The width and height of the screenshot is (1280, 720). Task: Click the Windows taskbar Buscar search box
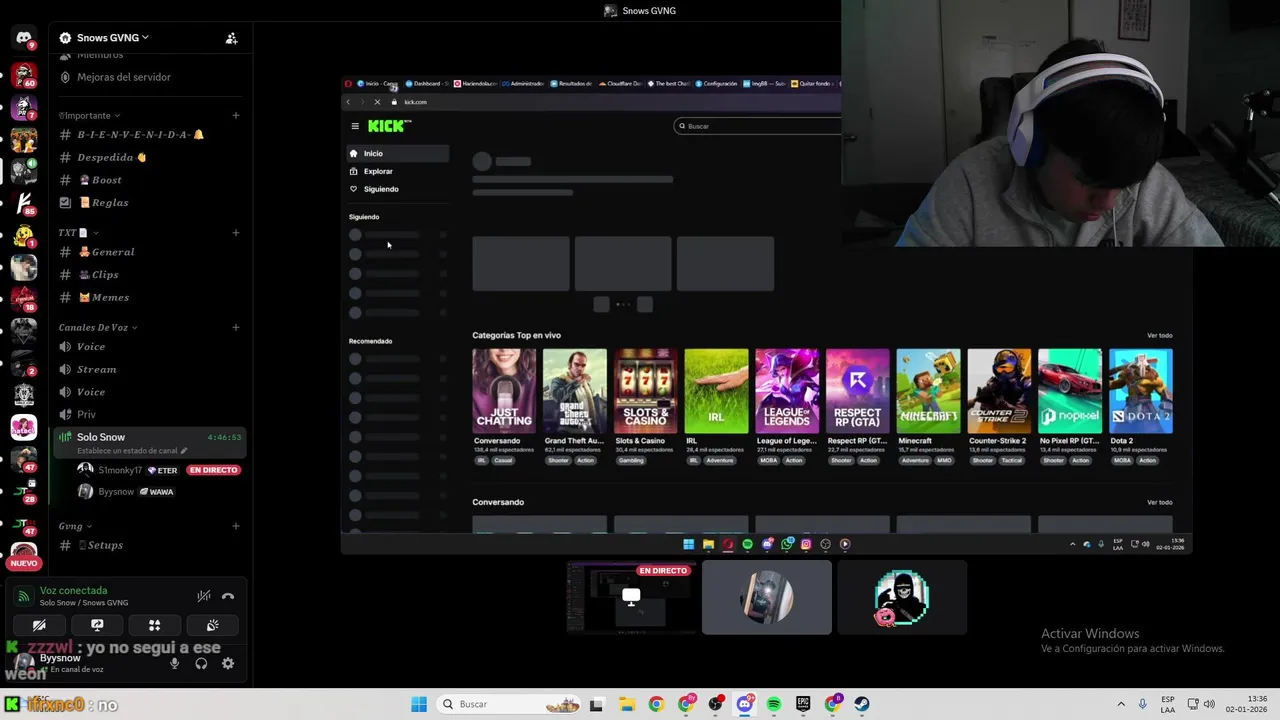[510, 704]
